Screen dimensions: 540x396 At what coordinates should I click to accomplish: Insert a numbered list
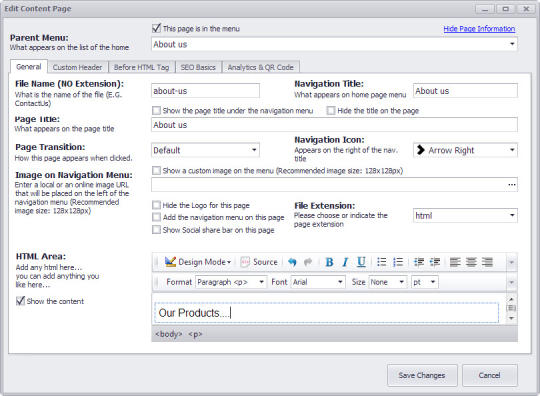click(398, 262)
